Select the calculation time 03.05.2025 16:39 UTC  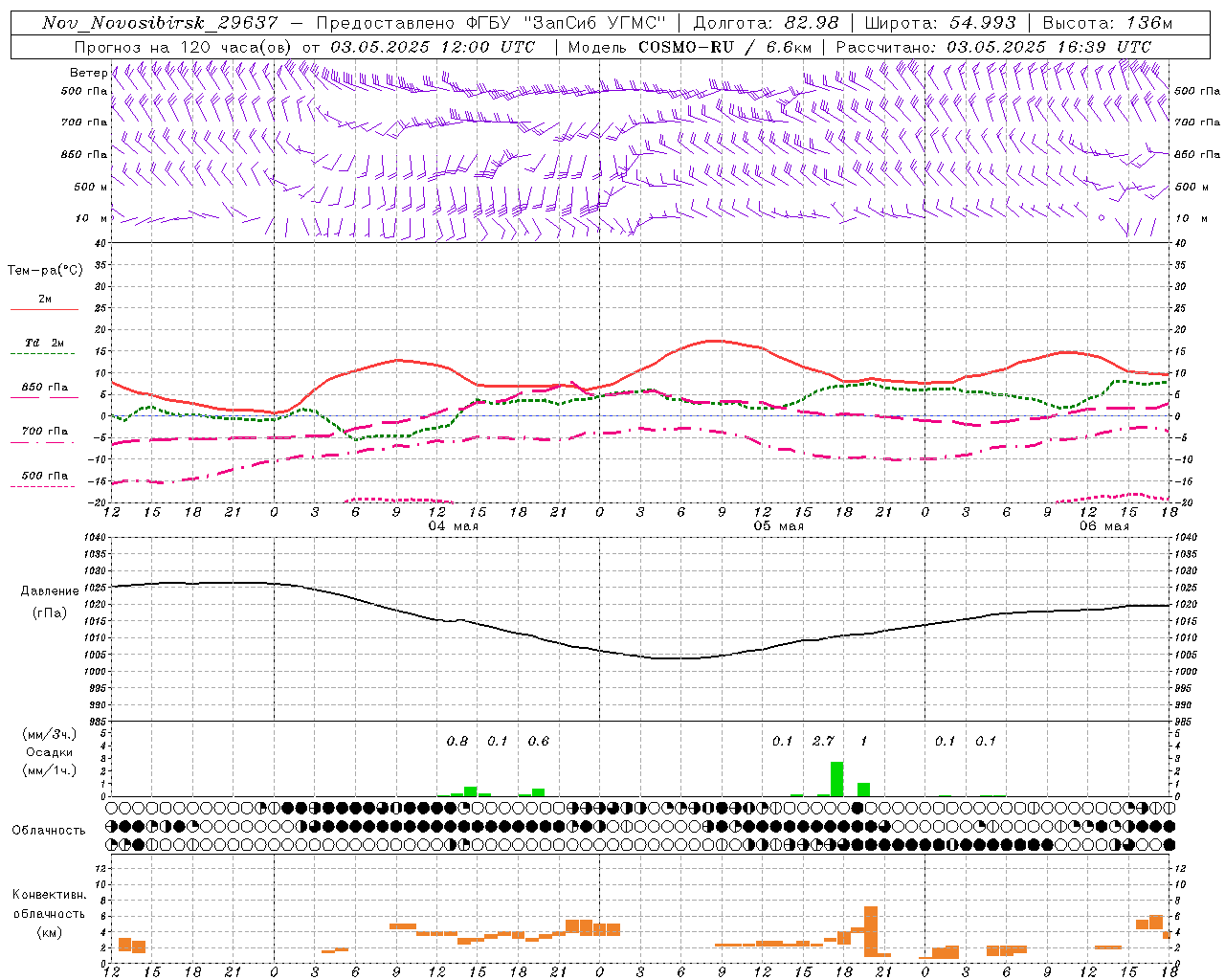pyautogui.click(x=1049, y=47)
